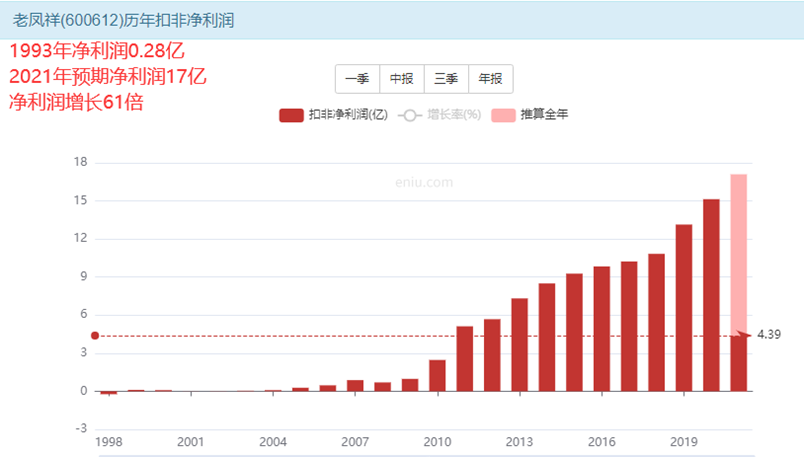Toggle the 扣非净利润(亿) legend series
Image resolution: width=804 pixels, height=457 pixels.
coord(333,115)
